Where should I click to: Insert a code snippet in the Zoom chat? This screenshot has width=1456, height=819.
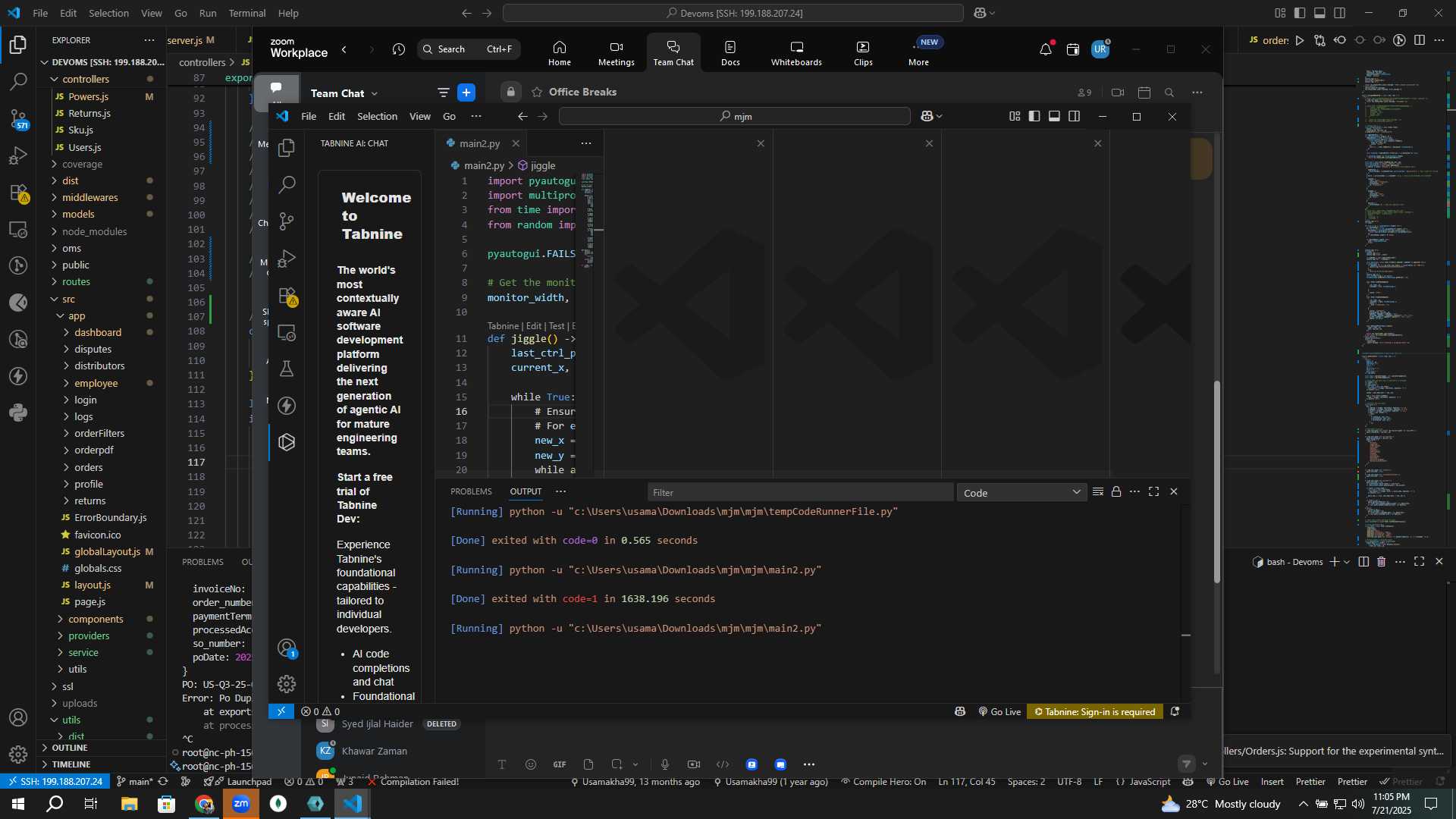[723, 764]
